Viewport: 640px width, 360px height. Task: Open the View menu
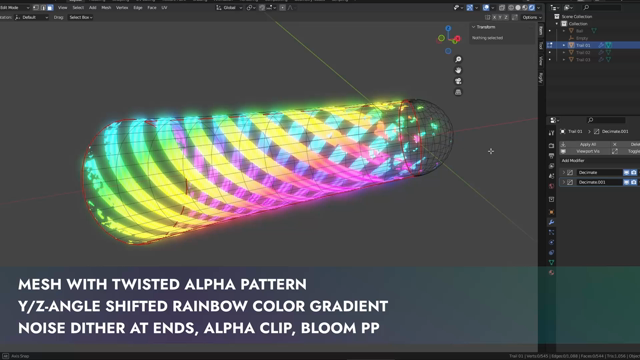[62, 8]
